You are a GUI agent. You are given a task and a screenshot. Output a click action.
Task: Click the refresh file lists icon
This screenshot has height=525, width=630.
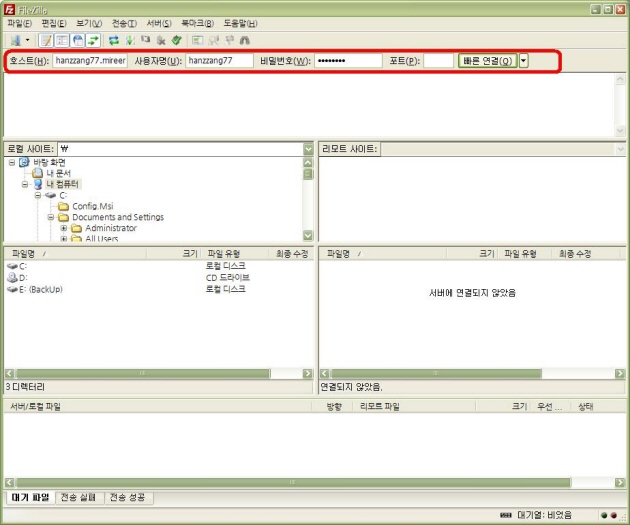click(x=114, y=40)
